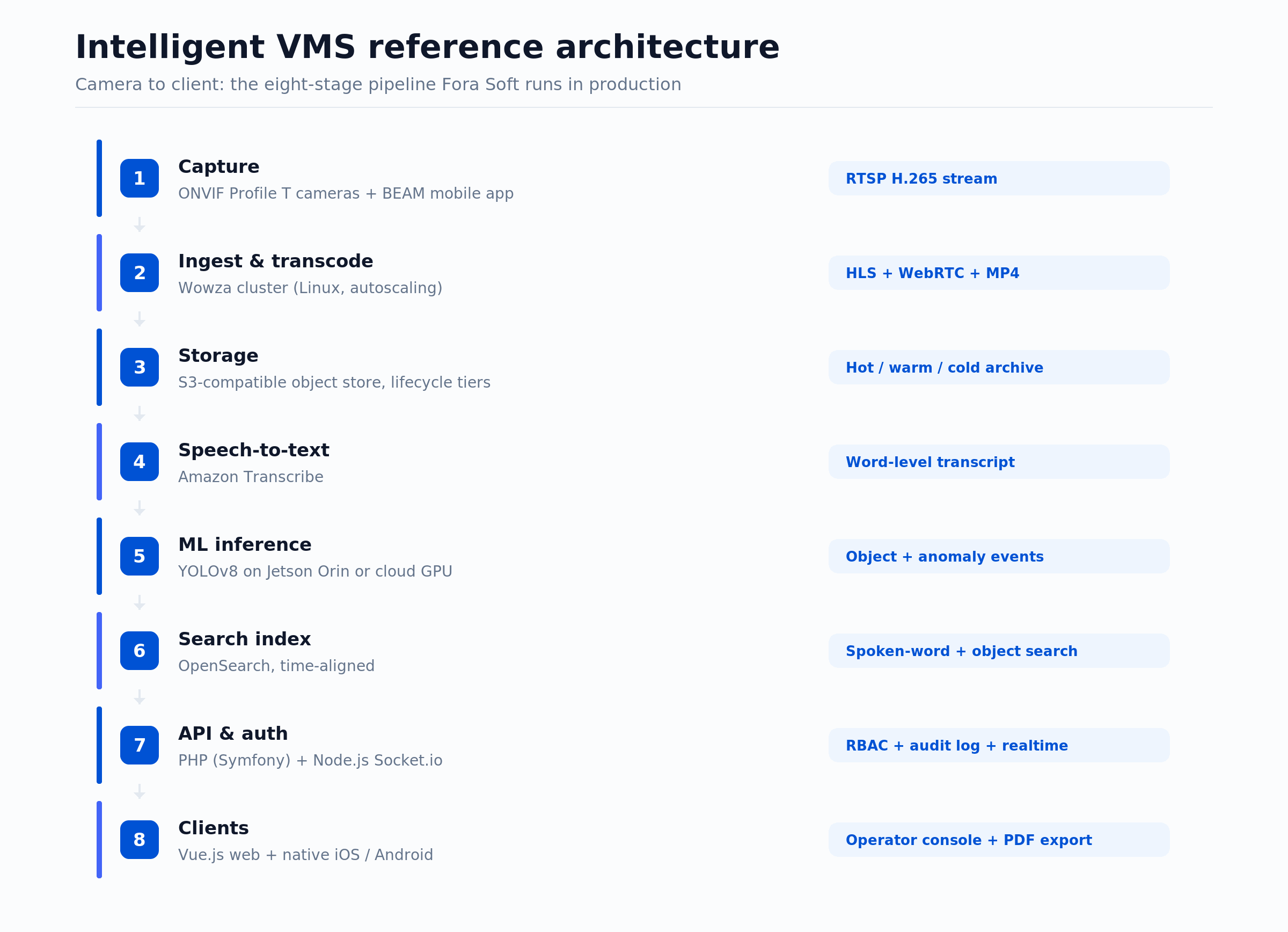
Task: Click the 'Ingest & transcode' stage heading
Action: click(x=275, y=261)
